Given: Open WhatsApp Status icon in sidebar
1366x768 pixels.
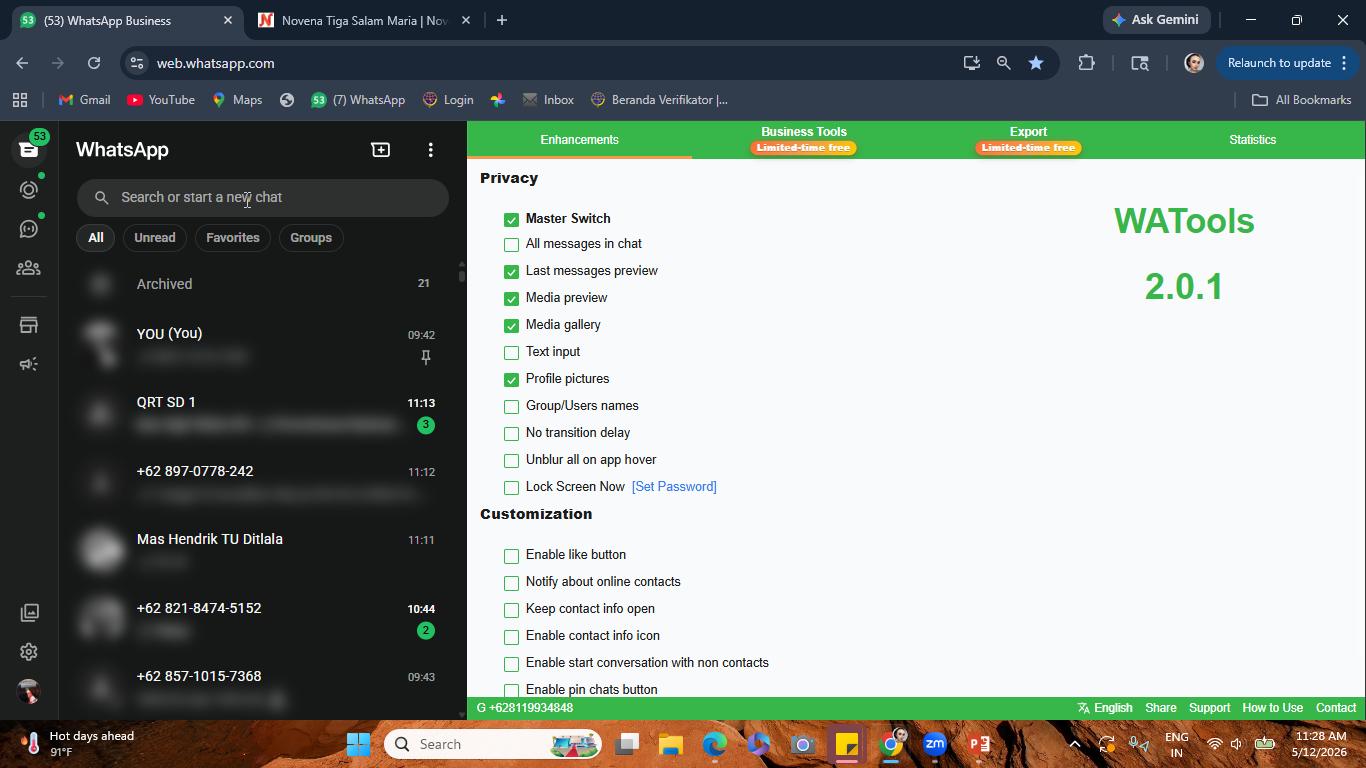Looking at the screenshot, I should point(29,189).
